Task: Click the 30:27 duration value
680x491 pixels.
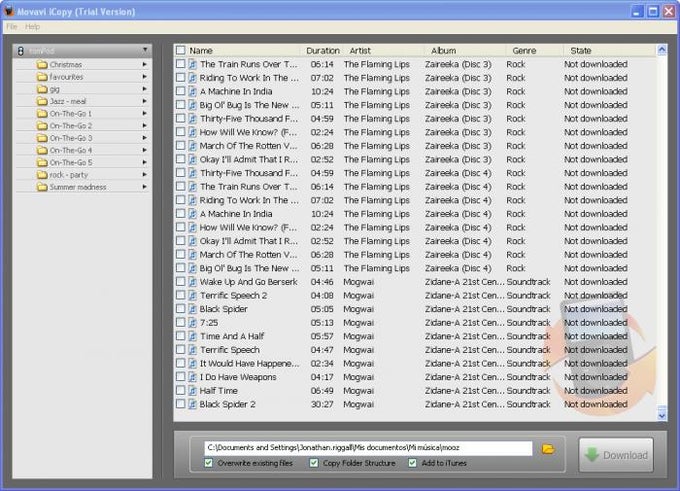Action: pyautogui.click(x=322, y=404)
